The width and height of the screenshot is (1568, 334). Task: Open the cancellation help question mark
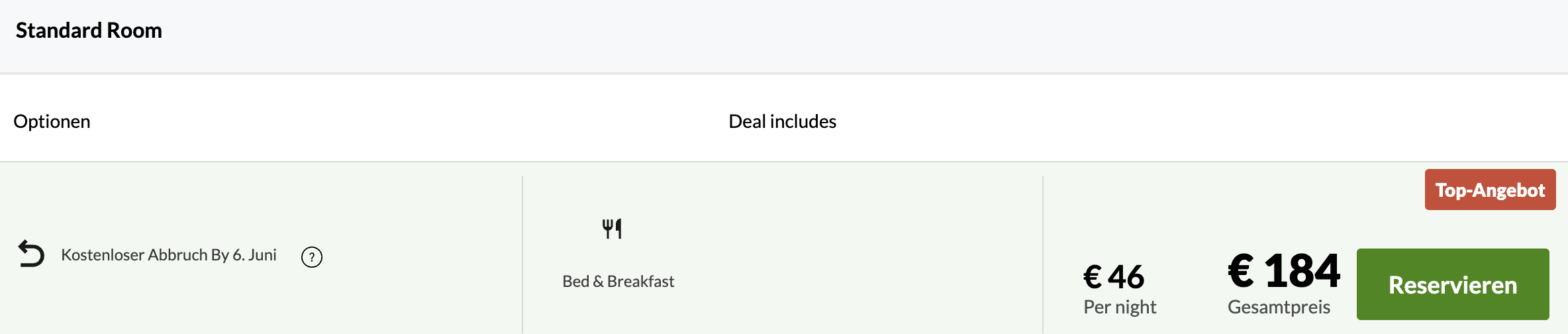(312, 256)
